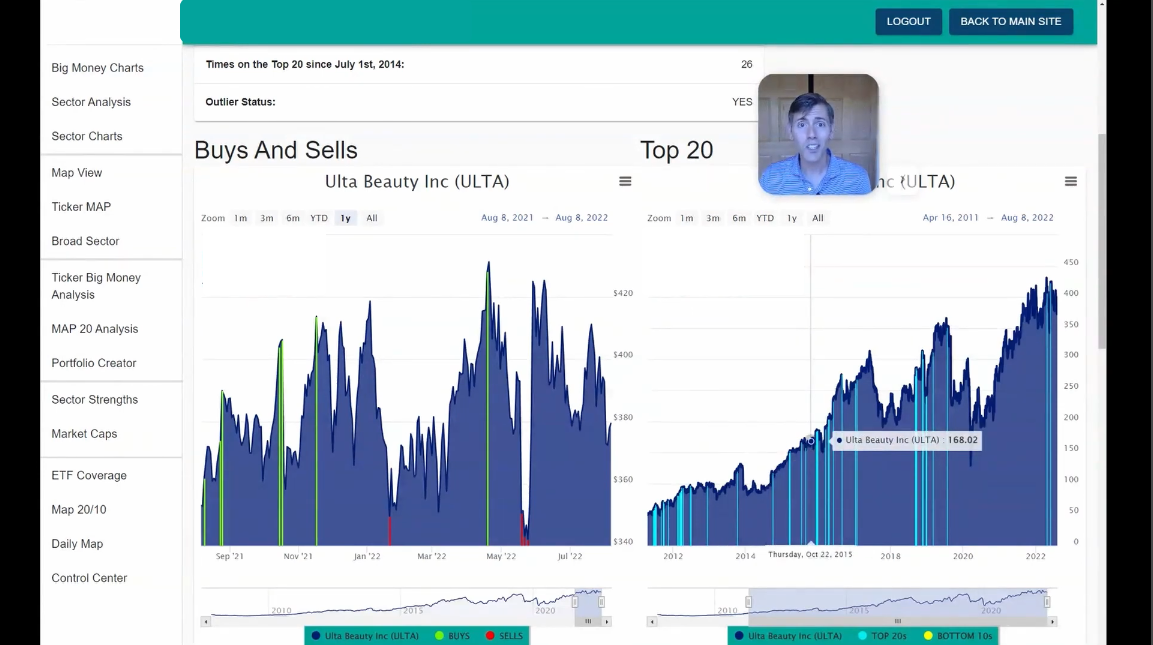Image resolution: width=1153 pixels, height=645 pixels.
Task: Click Buys And Sells end date Aug 8, 2022
Action: [x=582, y=218]
